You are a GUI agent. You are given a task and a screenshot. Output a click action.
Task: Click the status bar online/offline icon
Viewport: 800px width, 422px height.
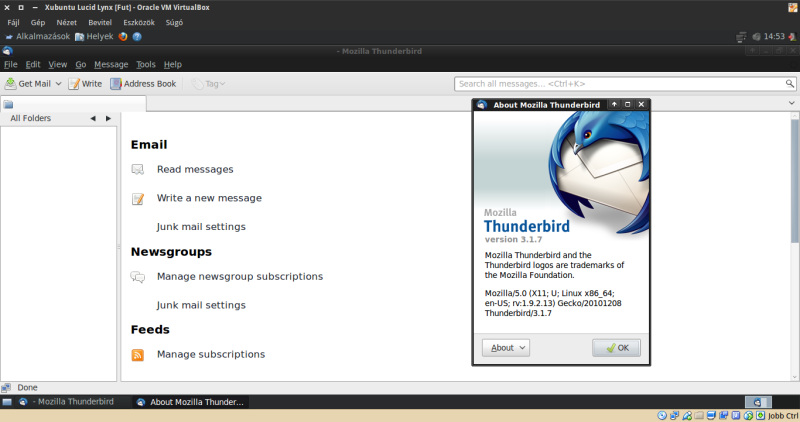(x=6, y=388)
